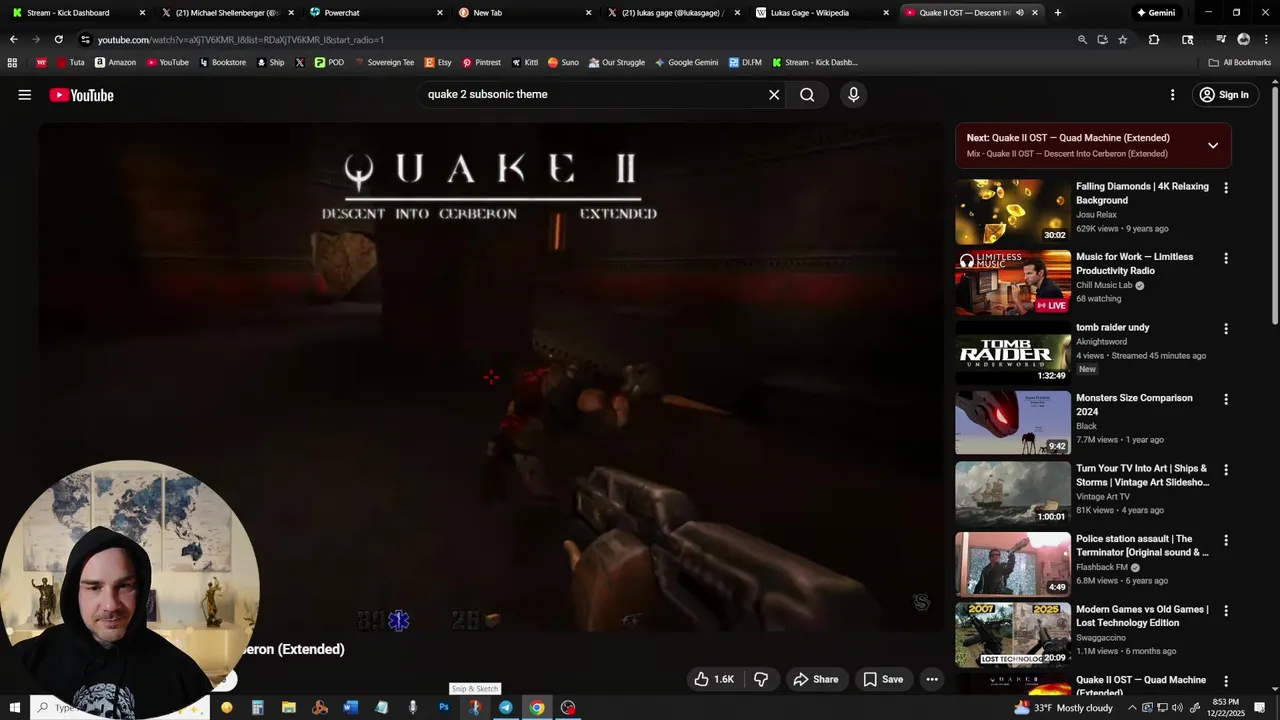
Task: Open File Explorer from the taskbar
Action: [x=288, y=707]
